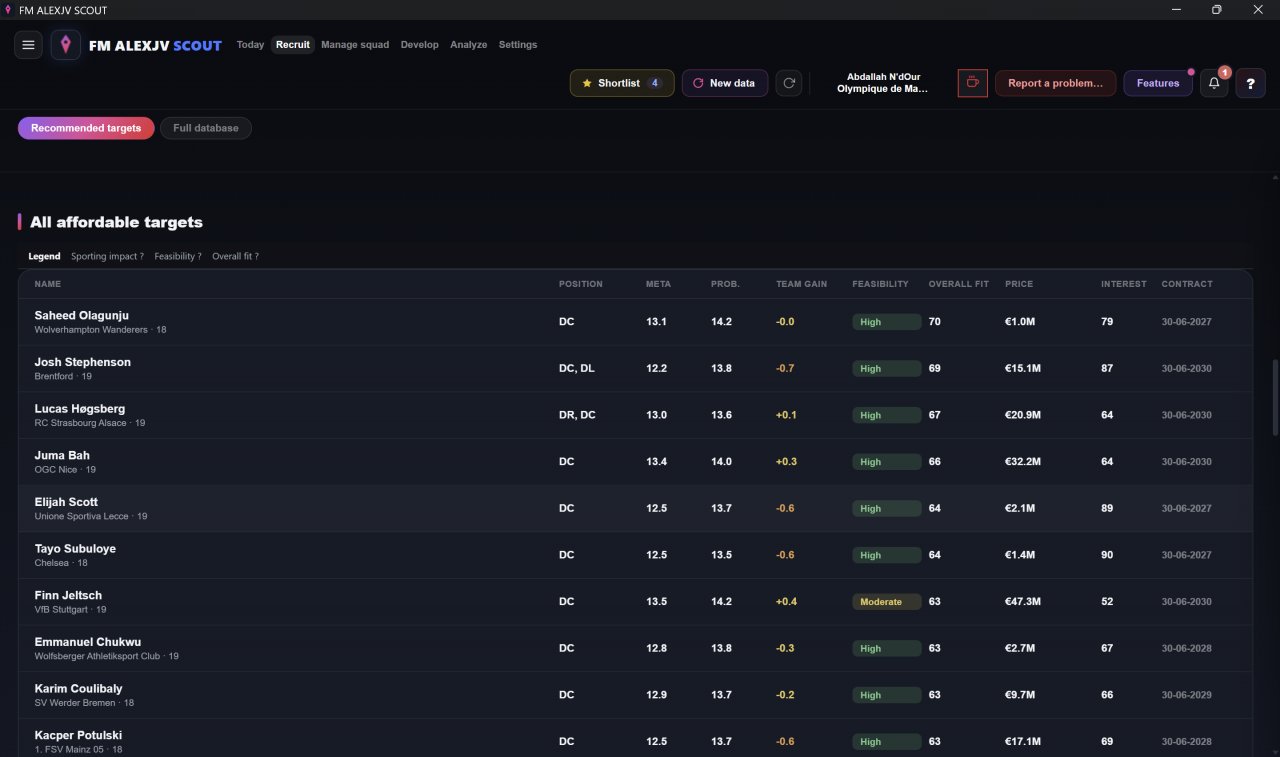Select Recommended targets view
The image size is (1280, 757).
pos(86,128)
